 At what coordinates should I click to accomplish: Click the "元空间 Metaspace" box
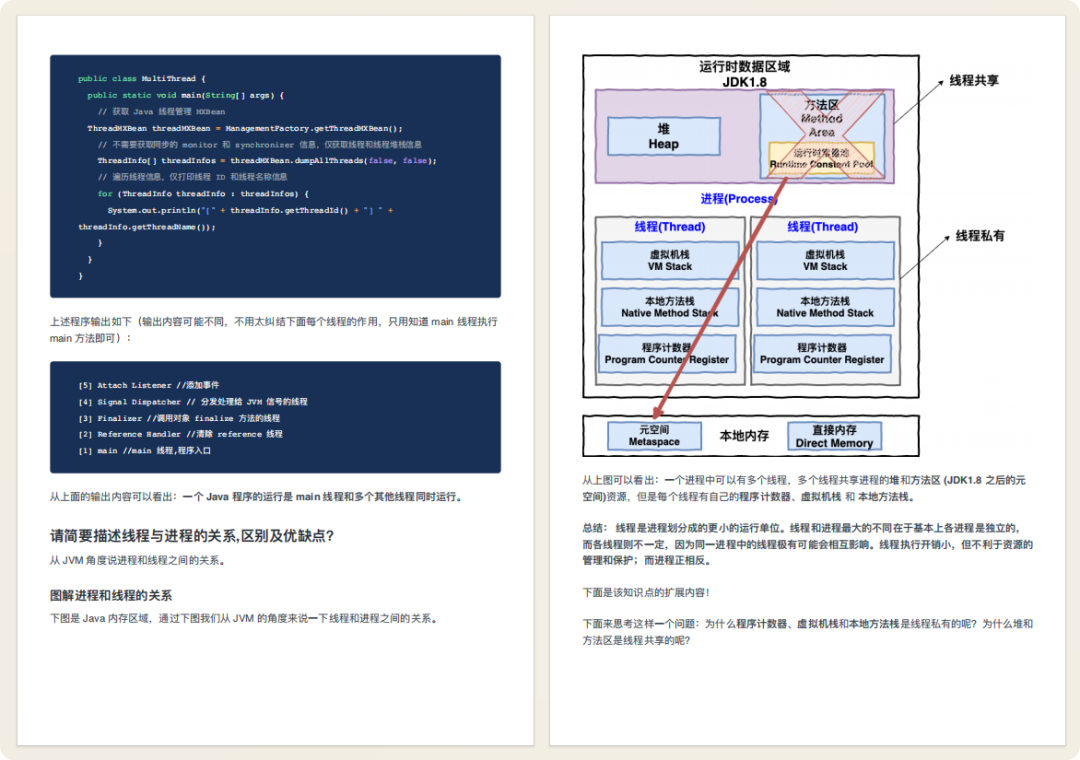pyautogui.click(x=654, y=436)
